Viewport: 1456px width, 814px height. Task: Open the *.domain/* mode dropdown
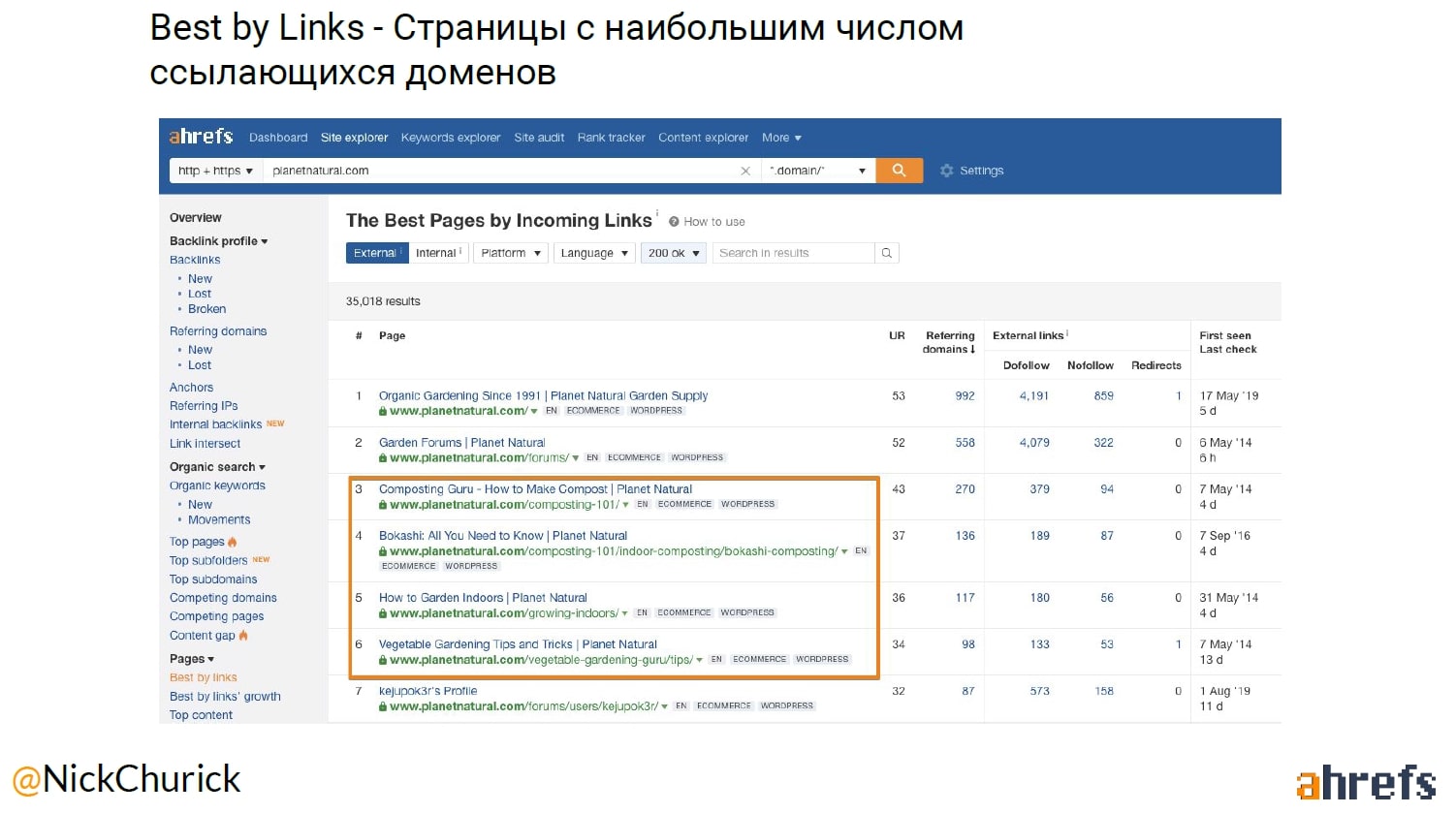817,171
